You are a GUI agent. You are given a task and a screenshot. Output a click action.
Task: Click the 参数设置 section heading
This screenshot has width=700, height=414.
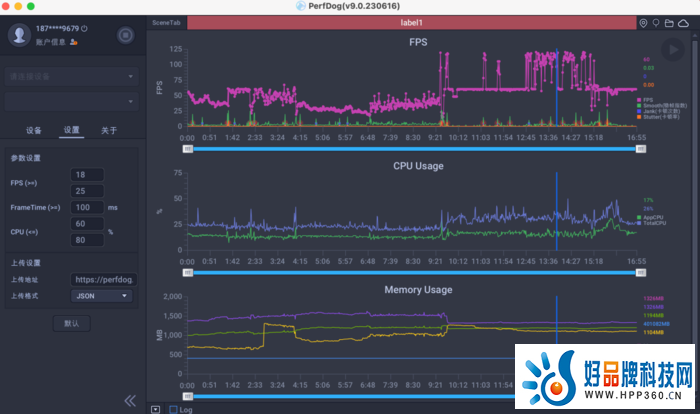point(25,158)
